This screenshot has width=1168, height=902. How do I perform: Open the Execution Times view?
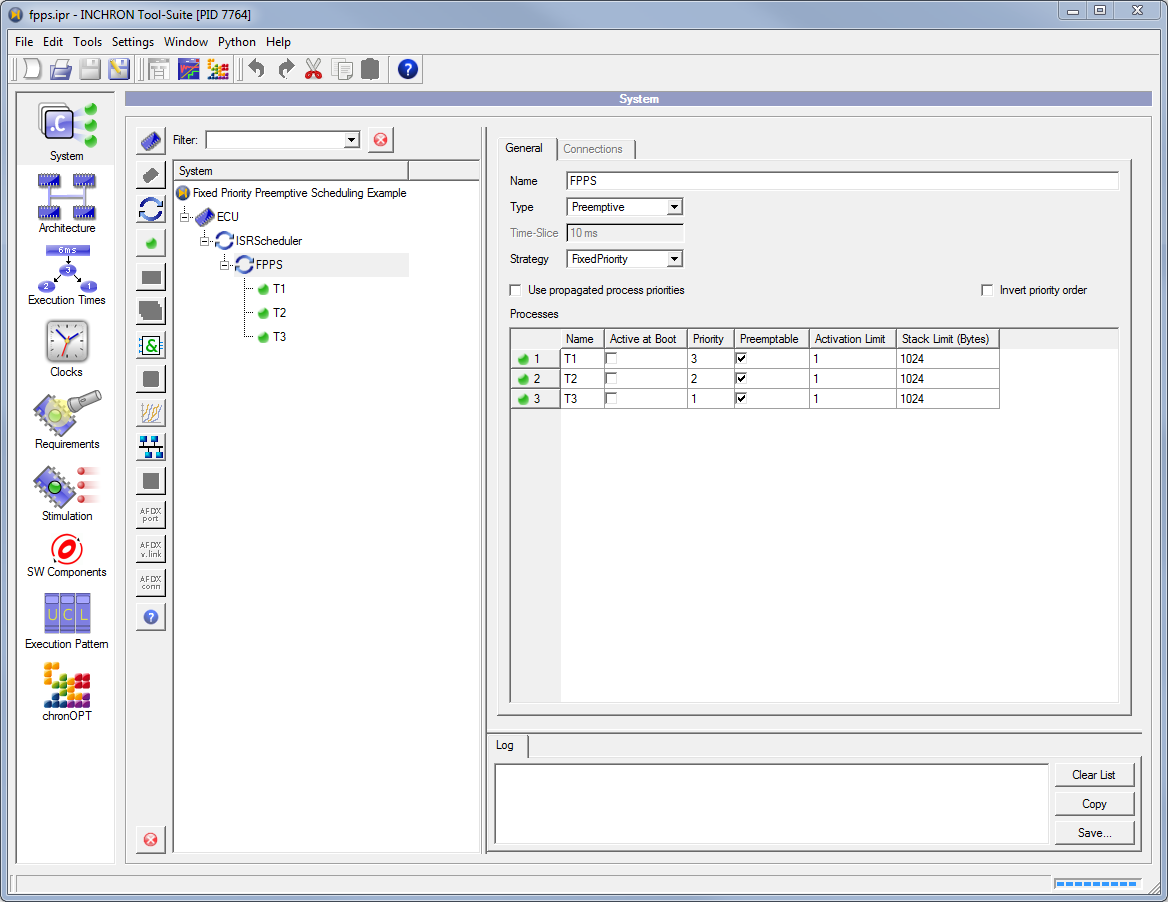pos(66,275)
